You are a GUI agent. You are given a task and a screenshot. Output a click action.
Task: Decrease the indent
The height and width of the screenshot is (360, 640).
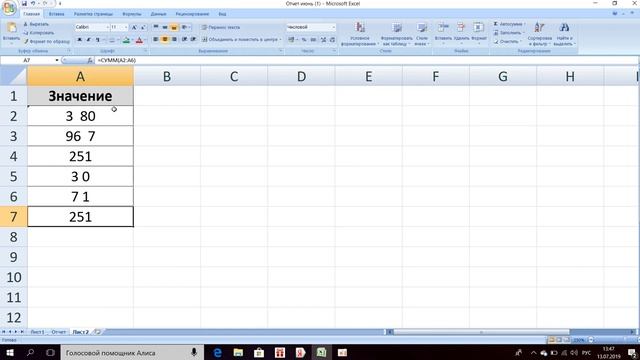[184, 40]
